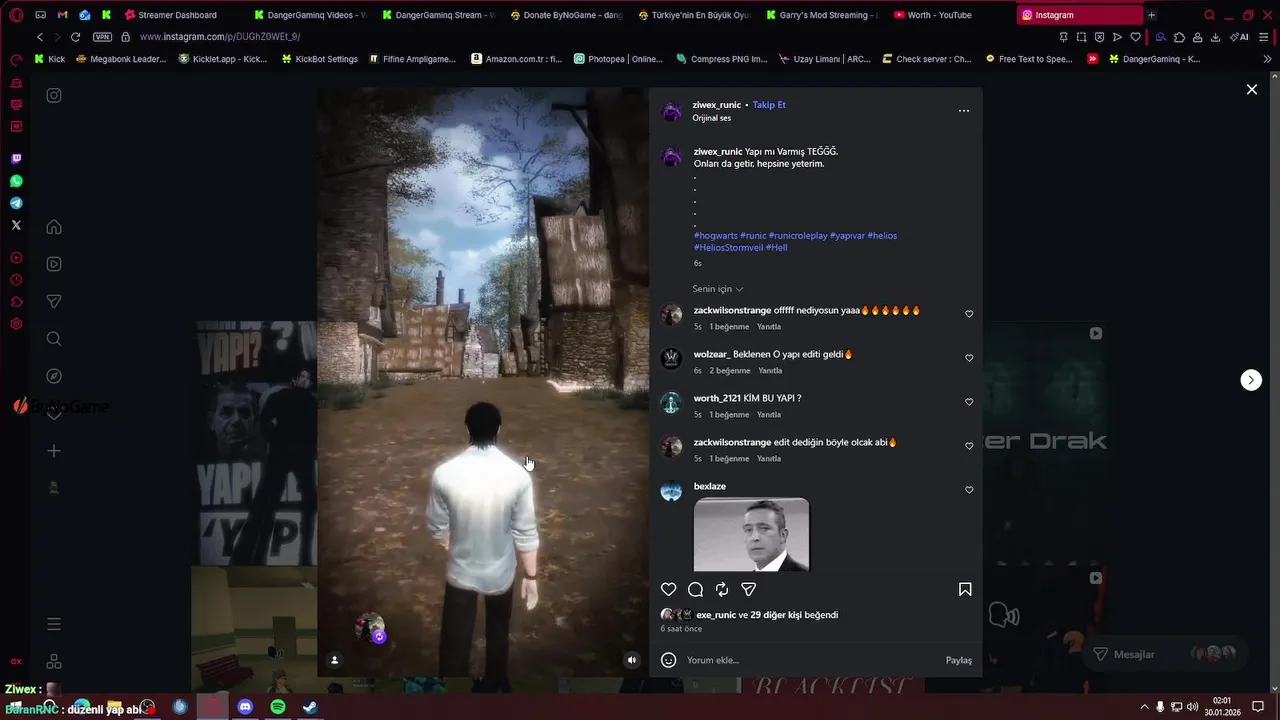Go to Instagram Home icon
This screenshot has height=720, width=1280.
54,227
